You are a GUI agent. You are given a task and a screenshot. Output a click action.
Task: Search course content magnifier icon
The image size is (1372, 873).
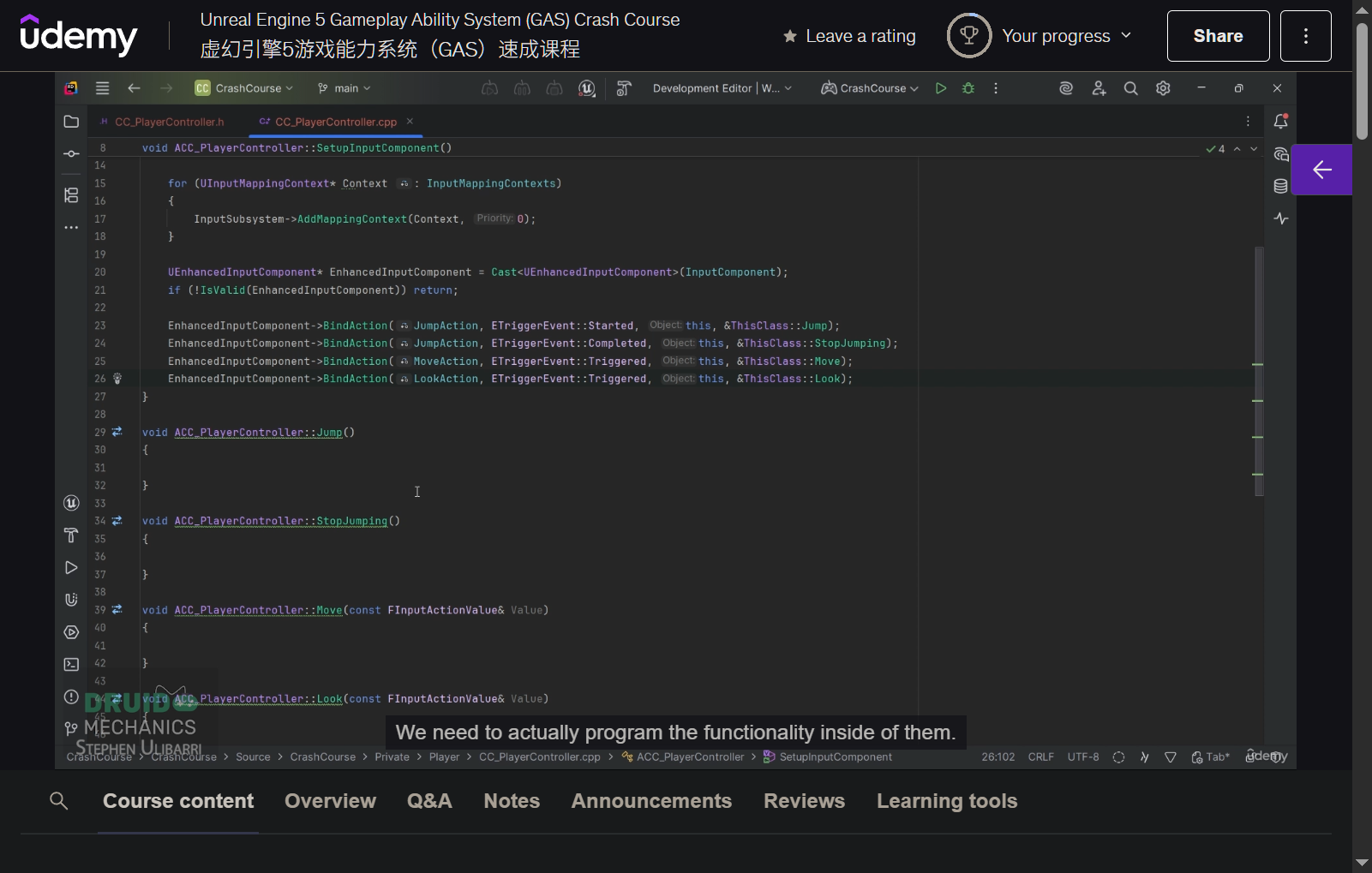[x=58, y=801]
